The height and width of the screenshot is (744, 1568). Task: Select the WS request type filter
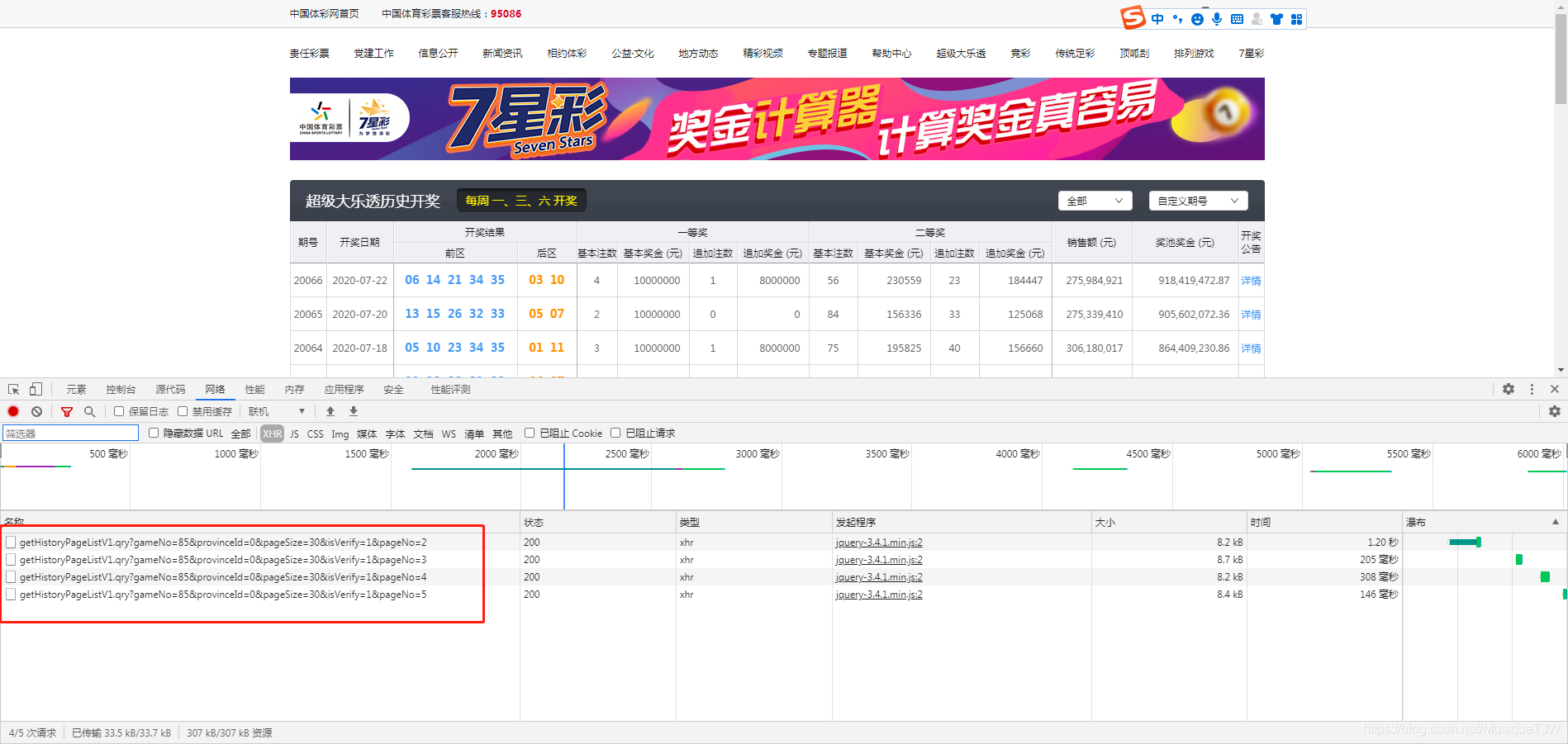(449, 434)
